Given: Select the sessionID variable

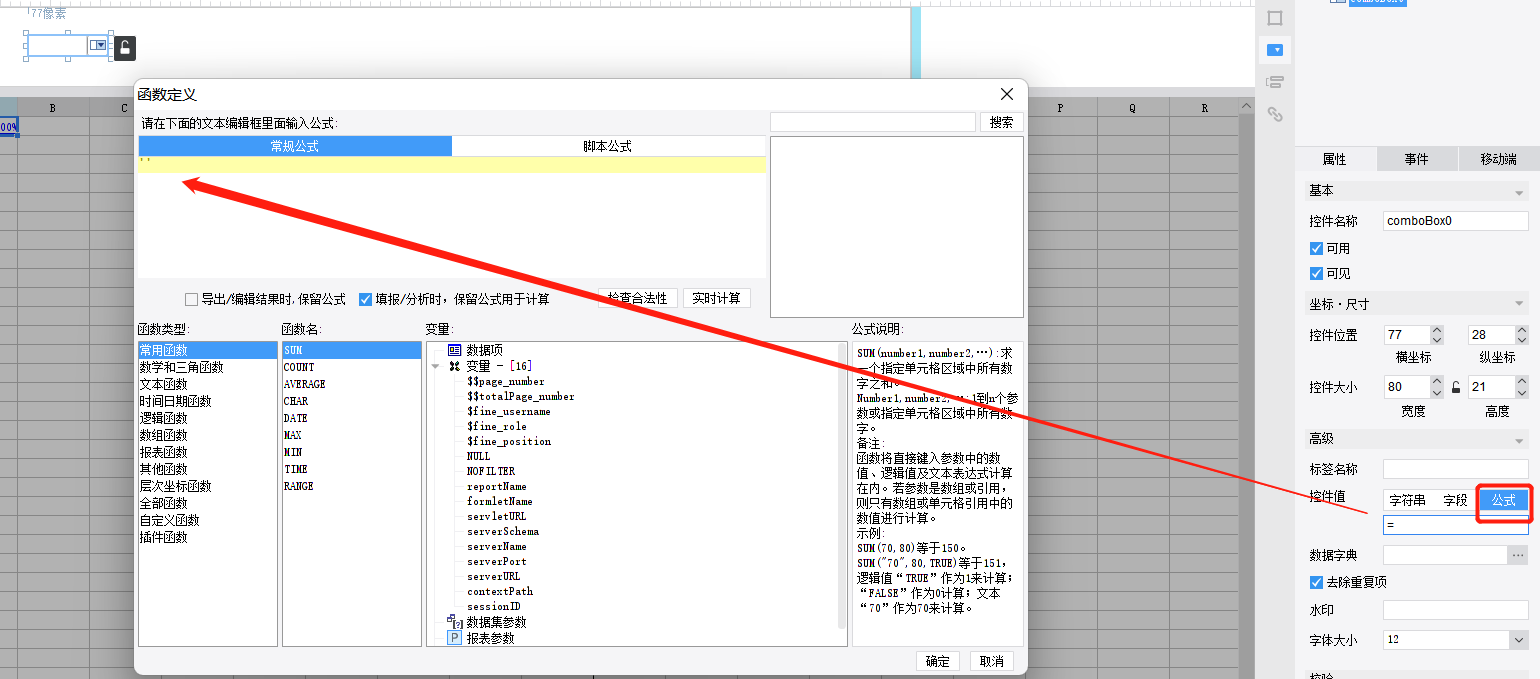Looking at the screenshot, I should pos(493,606).
